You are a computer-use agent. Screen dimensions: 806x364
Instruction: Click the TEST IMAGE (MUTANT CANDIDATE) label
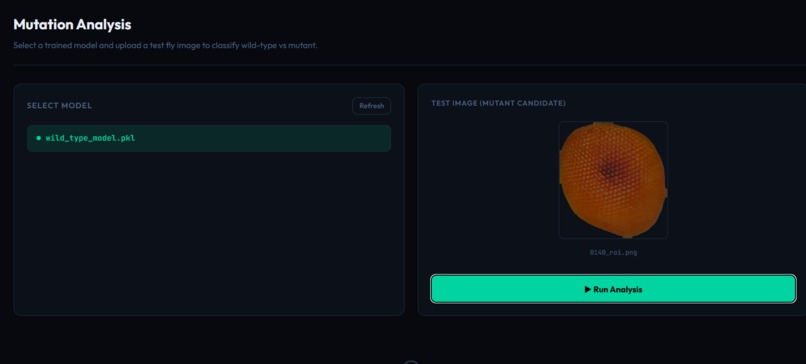[x=498, y=103]
